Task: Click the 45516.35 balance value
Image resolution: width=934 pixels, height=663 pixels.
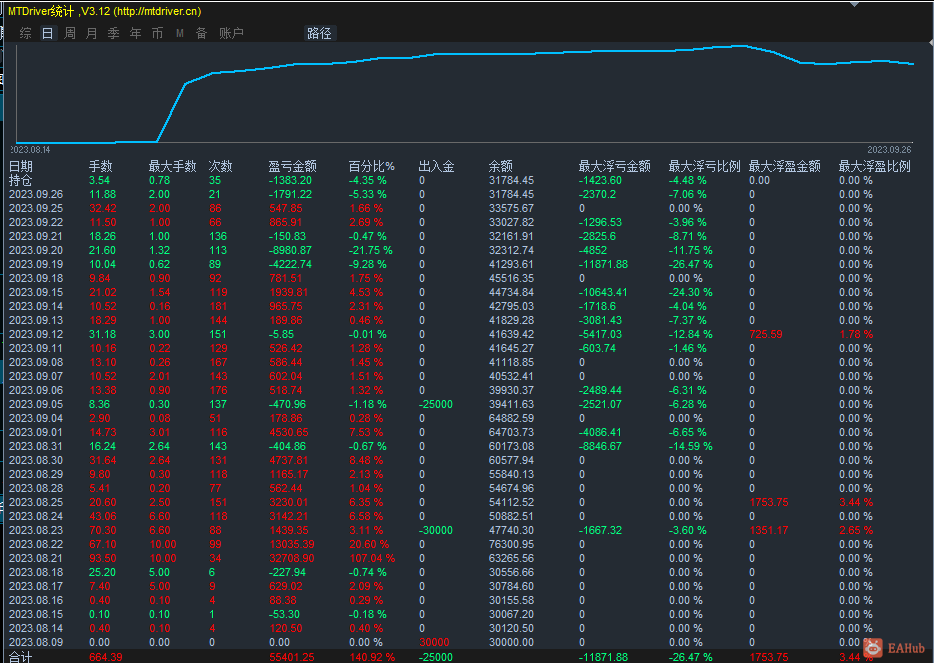Action: (x=511, y=278)
